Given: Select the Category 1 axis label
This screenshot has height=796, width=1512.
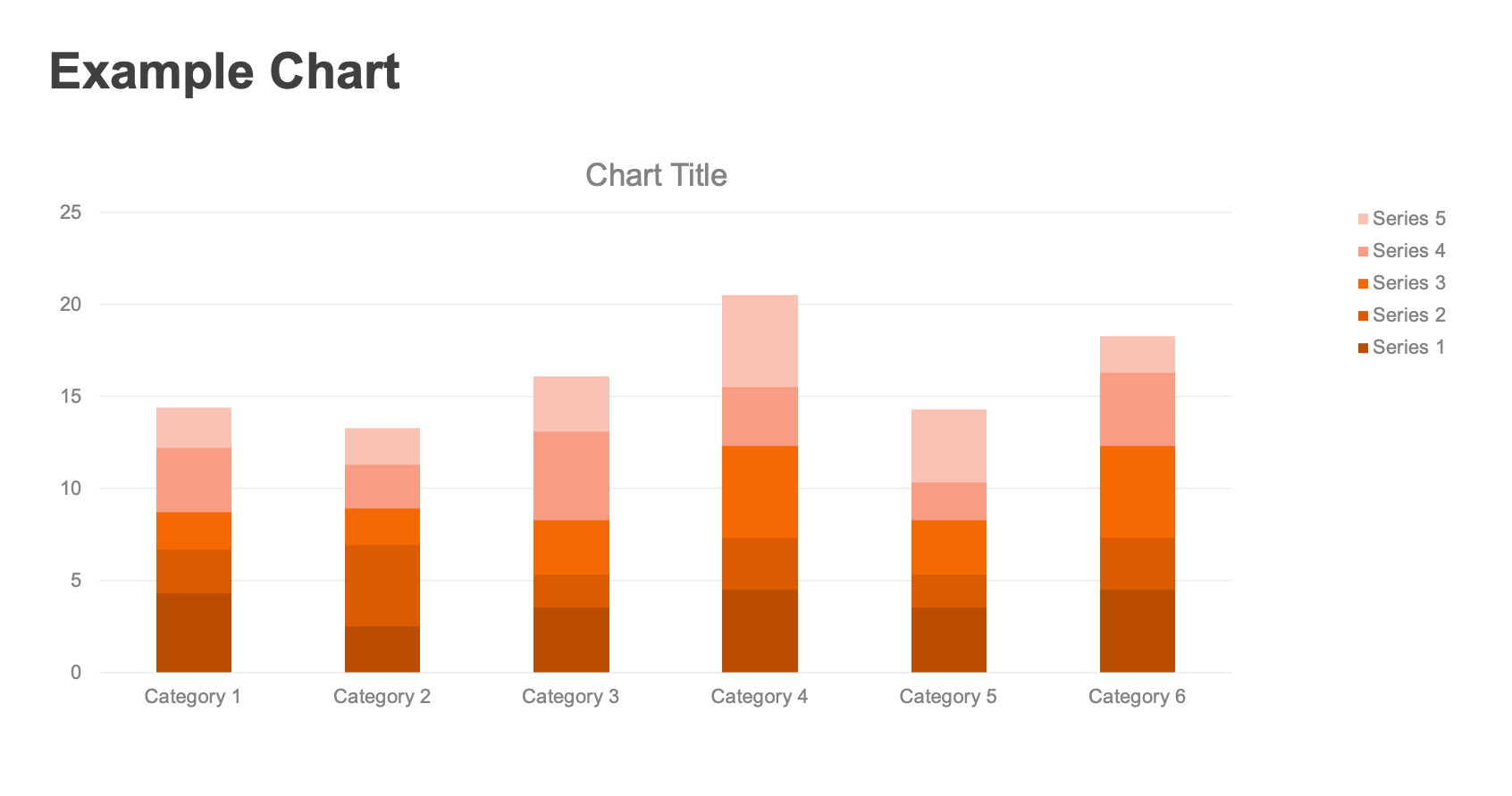Looking at the screenshot, I should pyautogui.click(x=193, y=697).
